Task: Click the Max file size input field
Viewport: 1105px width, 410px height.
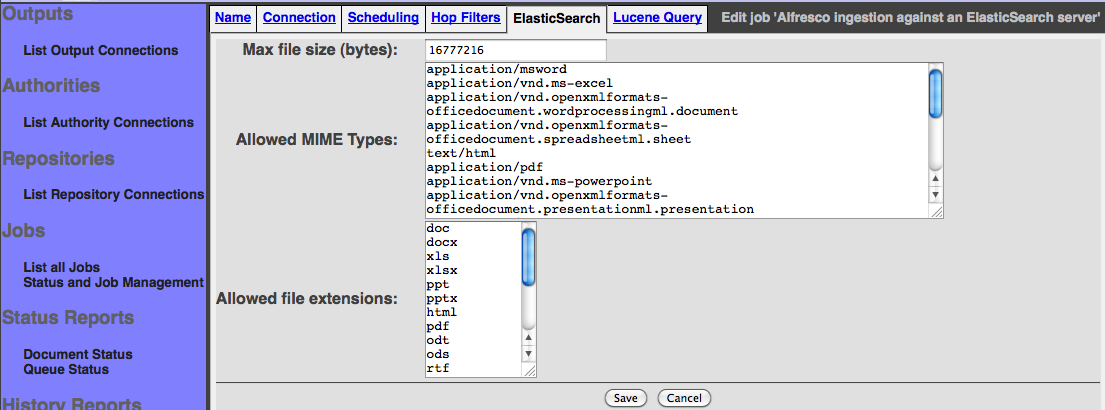Action: click(x=513, y=49)
